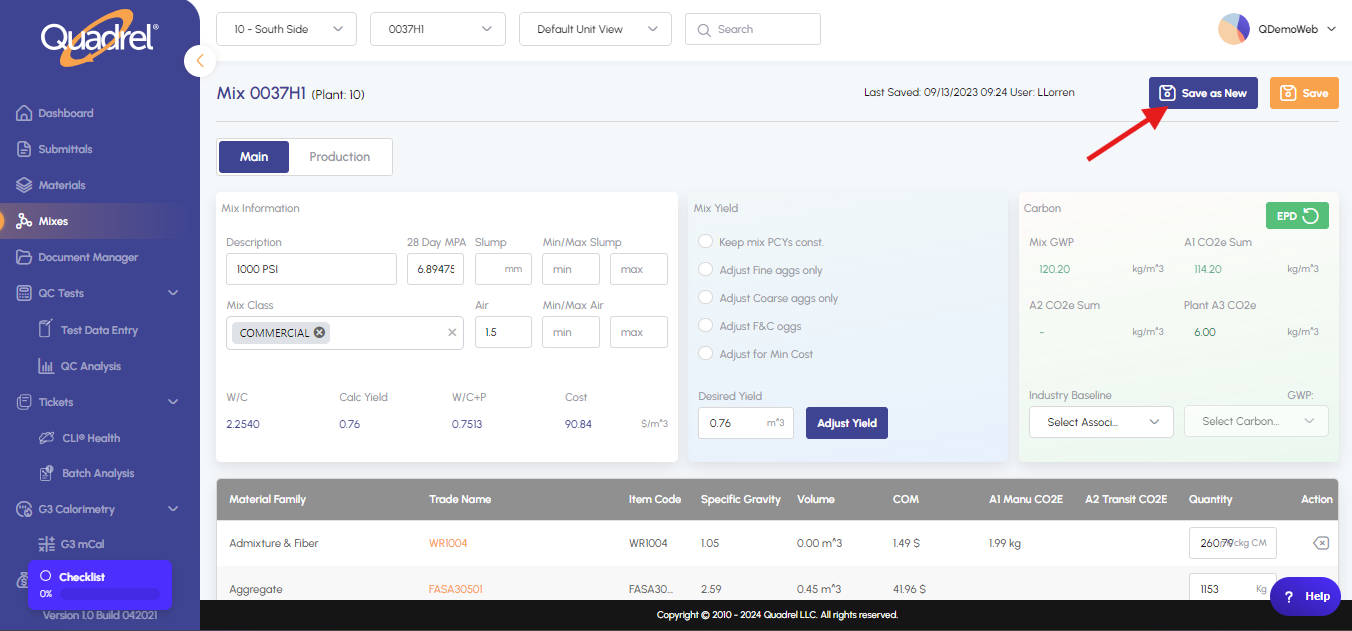Expand the QC Tests submenu chevron
The width and height of the screenshot is (1352, 631).
[173, 293]
